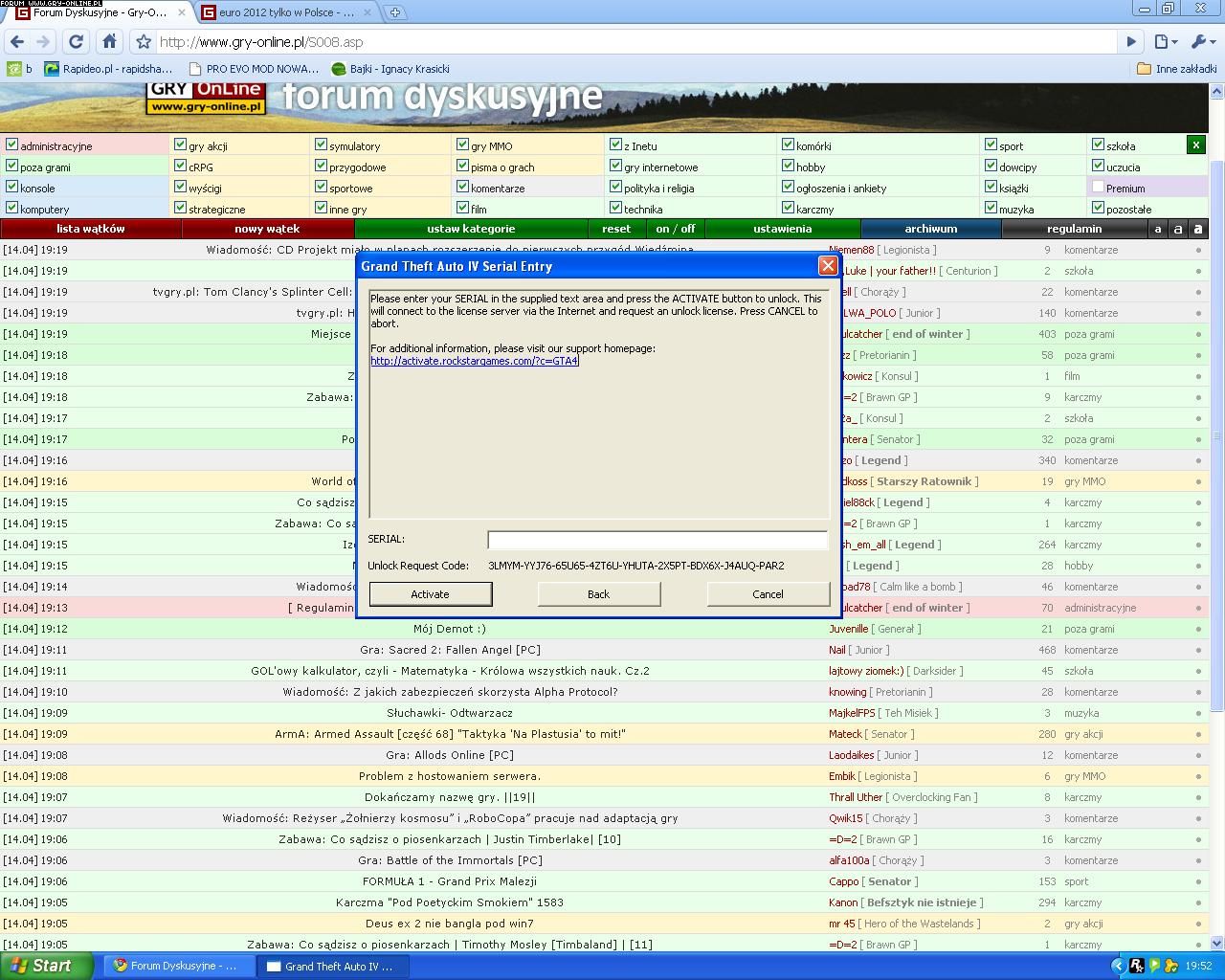1225x980 pixels.
Task: Click the status dot in Juvenille's row
Action: 1198,629
